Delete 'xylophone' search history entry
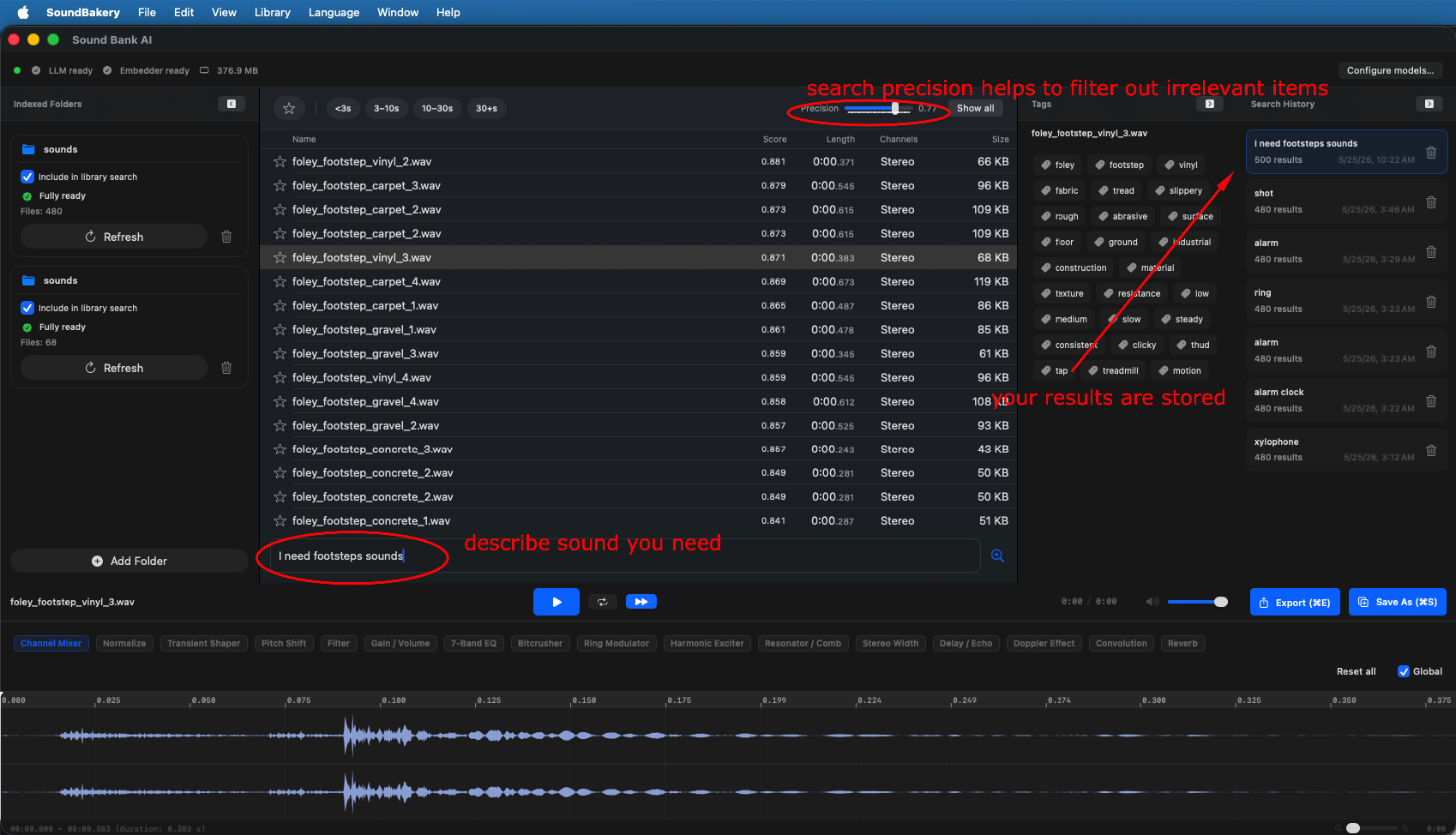 coord(1431,450)
